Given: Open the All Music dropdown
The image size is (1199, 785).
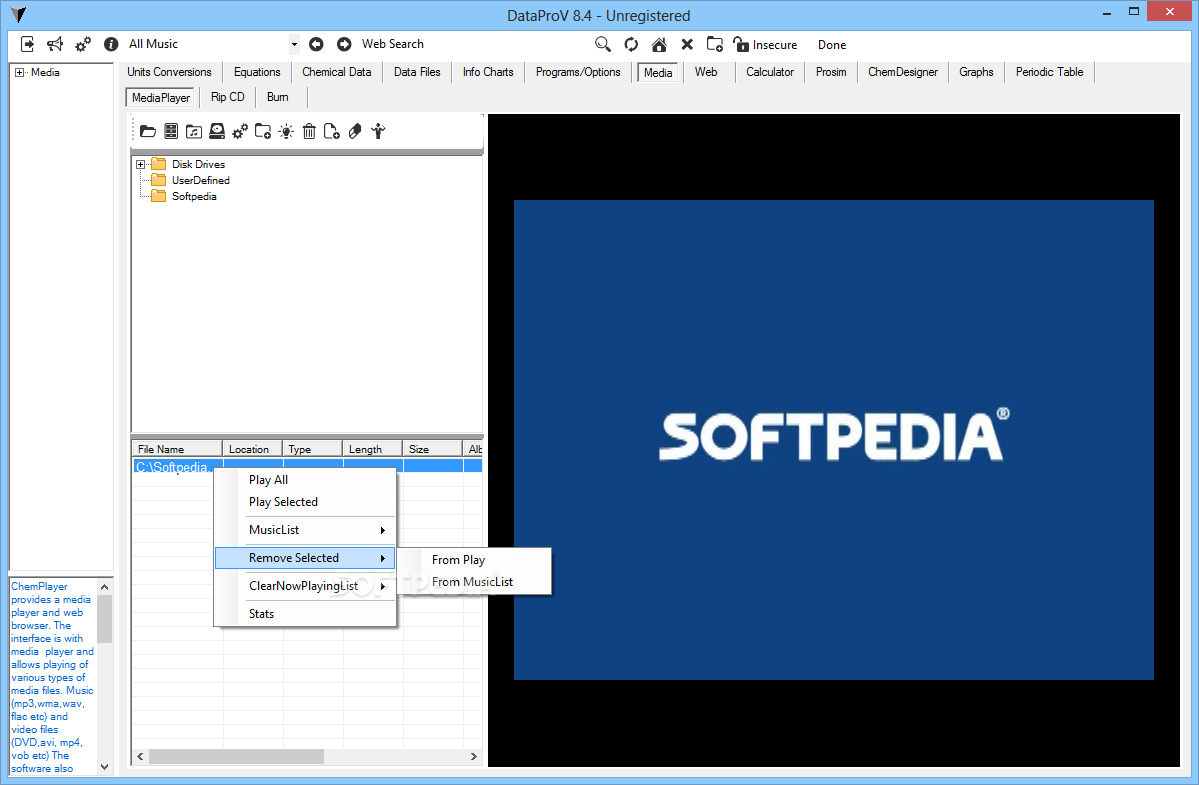Looking at the screenshot, I should coord(294,44).
